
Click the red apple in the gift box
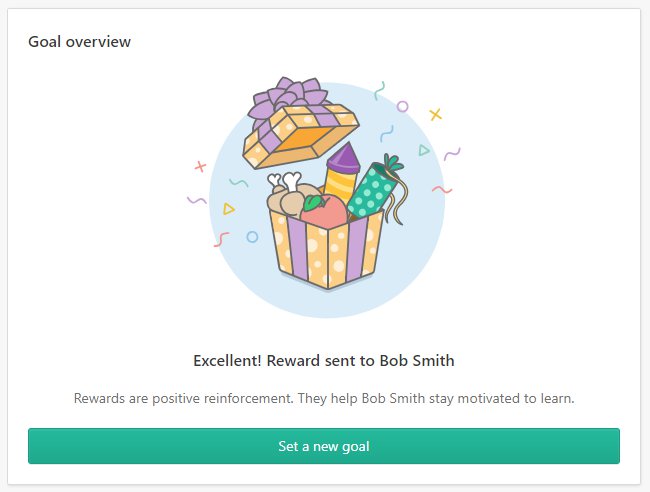tap(324, 211)
